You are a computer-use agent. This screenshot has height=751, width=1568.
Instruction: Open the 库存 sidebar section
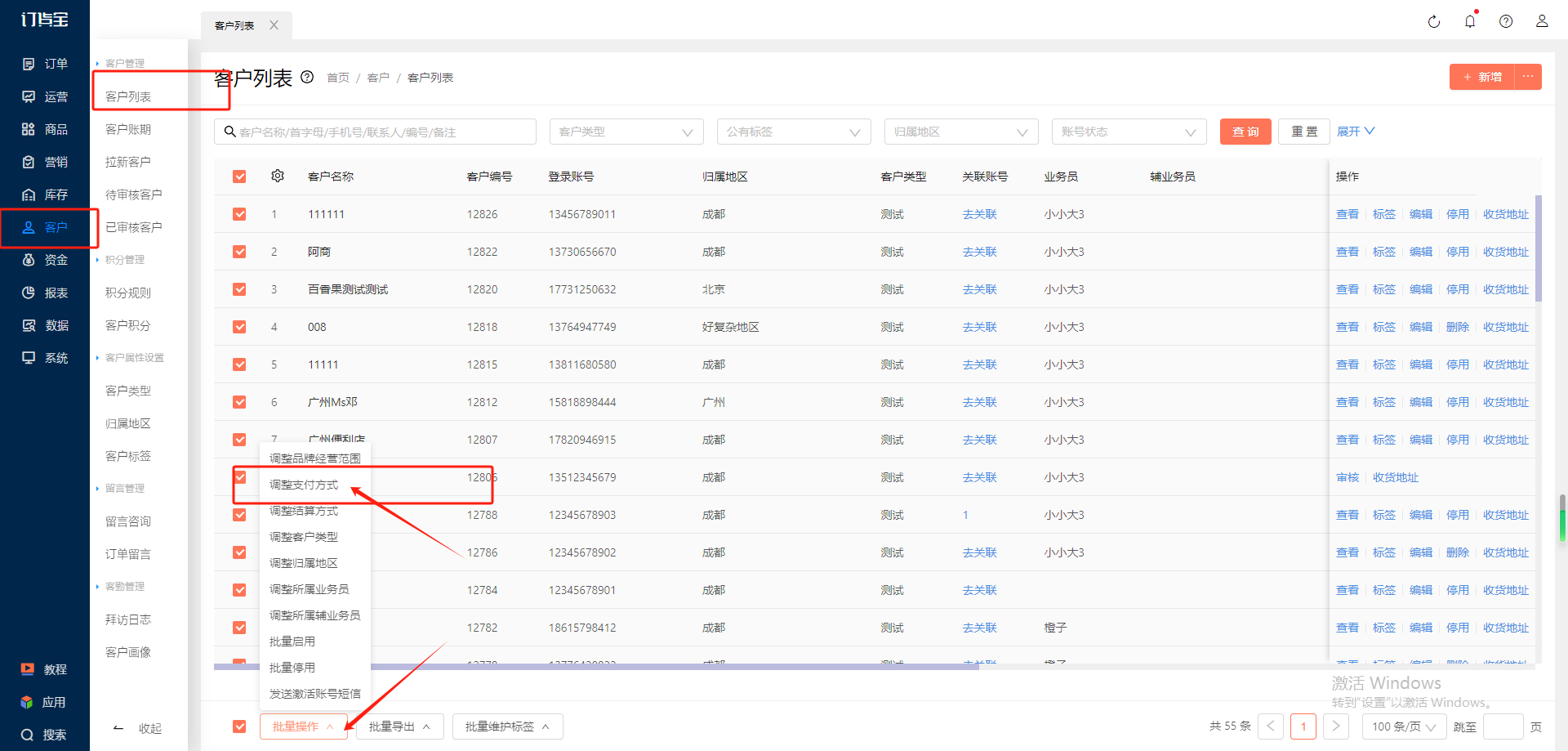coord(45,194)
